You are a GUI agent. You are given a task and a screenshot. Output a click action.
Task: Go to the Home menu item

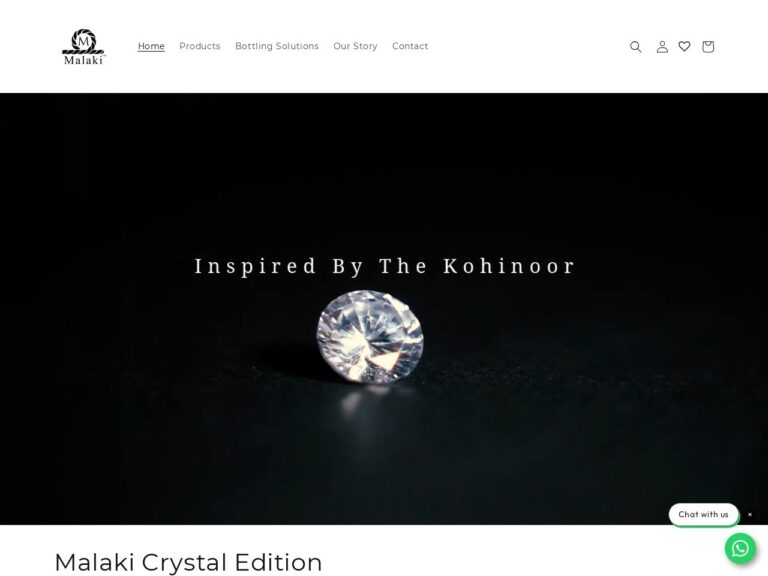tap(151, 46)
